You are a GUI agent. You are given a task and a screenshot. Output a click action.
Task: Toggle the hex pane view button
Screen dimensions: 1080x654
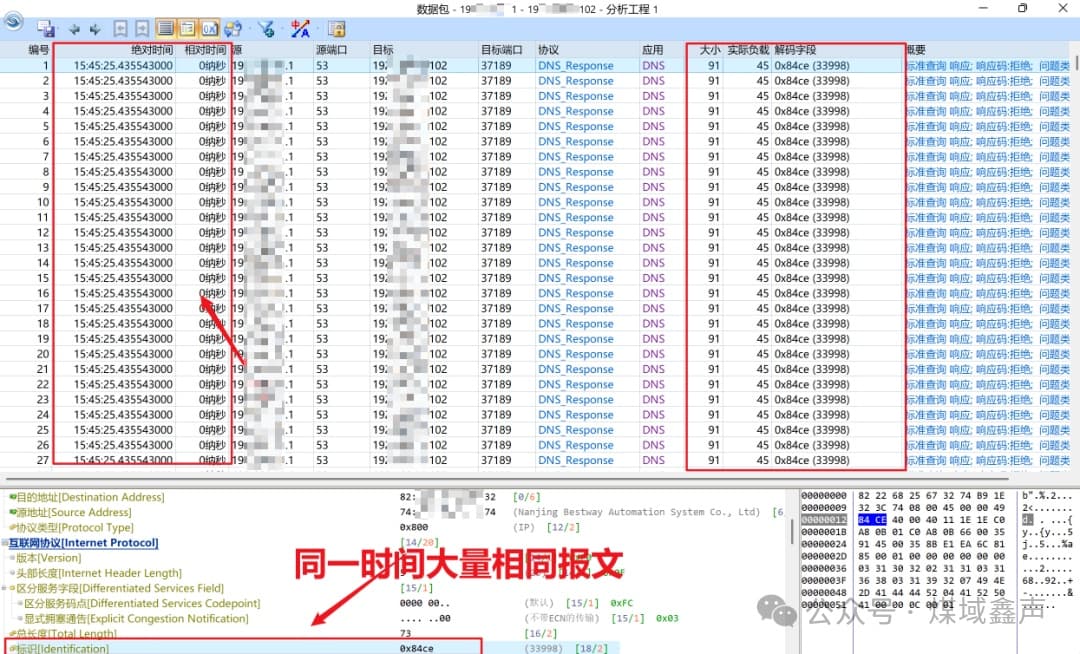[x=210, y=29]
